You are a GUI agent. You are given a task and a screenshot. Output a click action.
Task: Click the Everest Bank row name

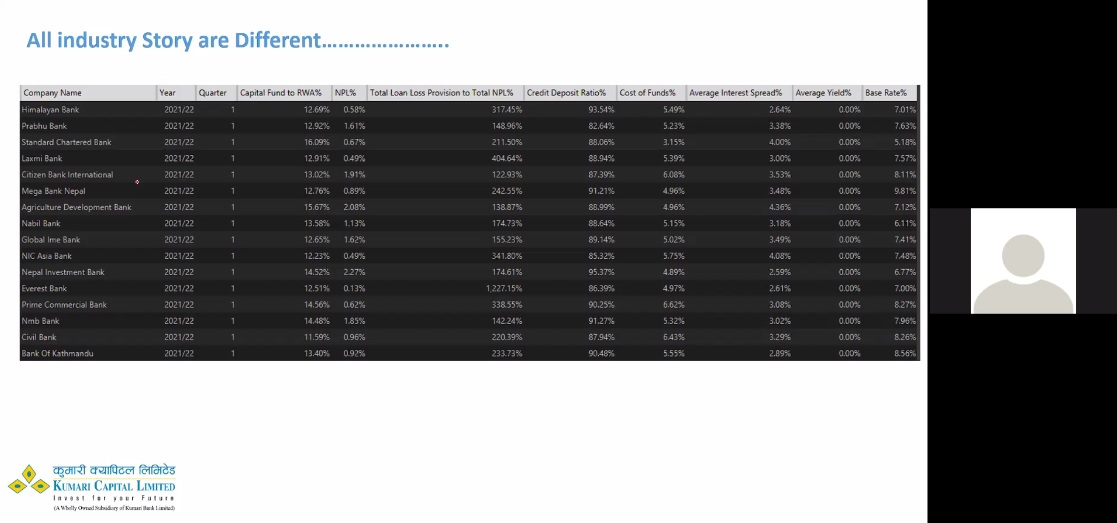(44, 289)
